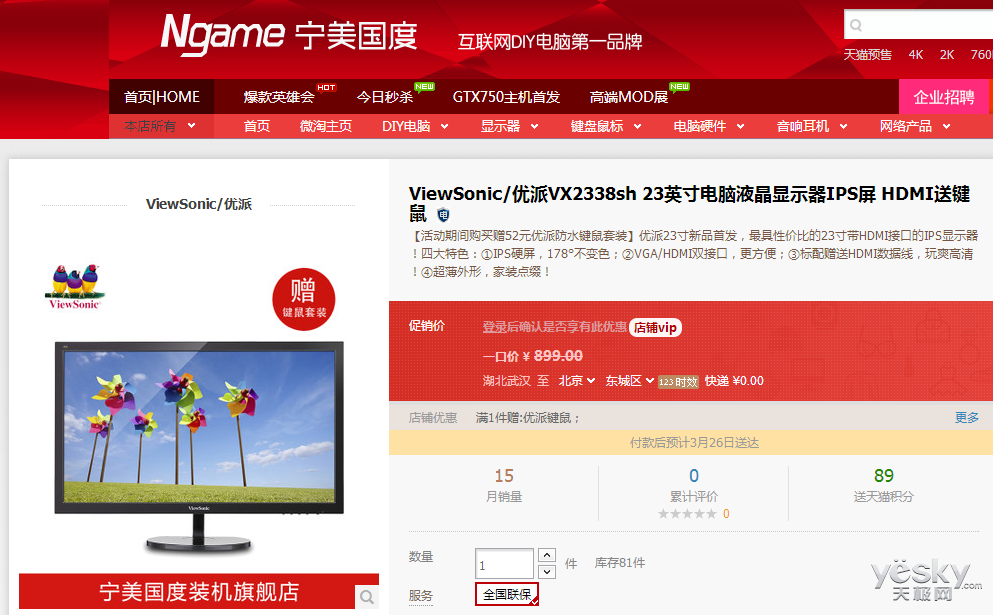Click the 满1件赠:优派键鼠 offer text
993x615 pixels.
tap(527, 418)
